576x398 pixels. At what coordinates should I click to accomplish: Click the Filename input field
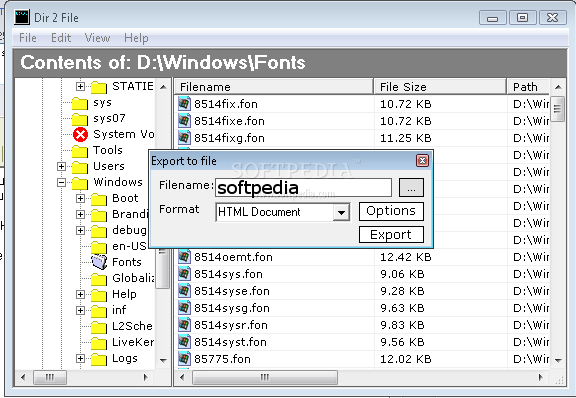(303, 187)
